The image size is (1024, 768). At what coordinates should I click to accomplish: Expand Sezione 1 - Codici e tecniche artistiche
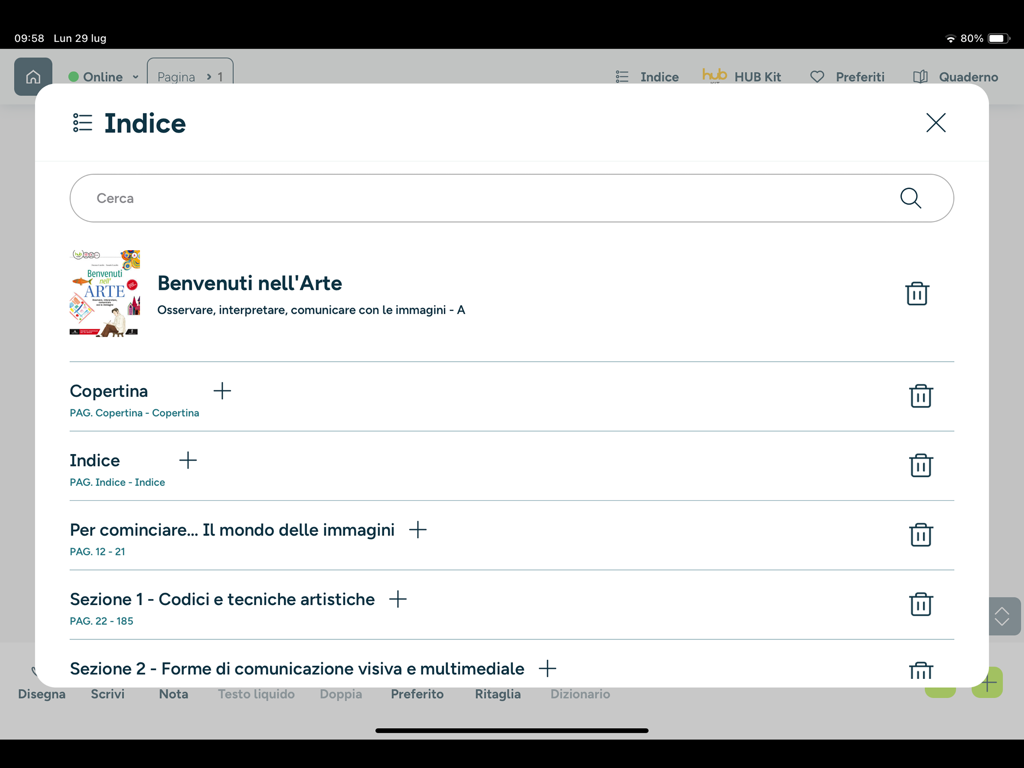[398, 599]
